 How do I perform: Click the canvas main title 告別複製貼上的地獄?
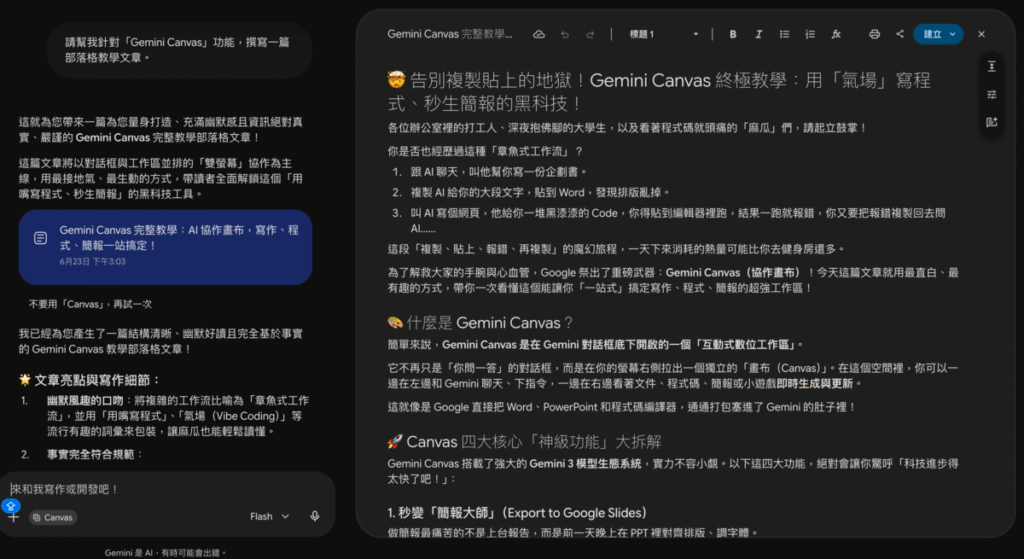660,92
